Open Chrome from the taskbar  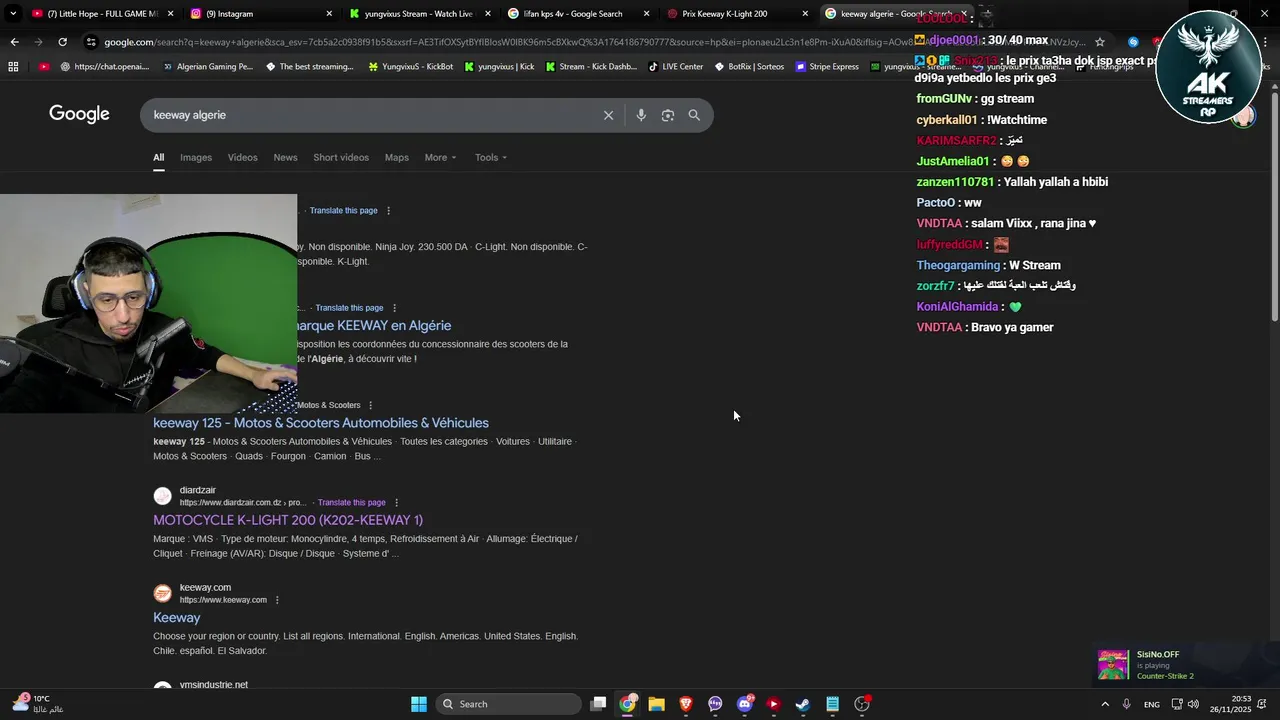(627, 704)
